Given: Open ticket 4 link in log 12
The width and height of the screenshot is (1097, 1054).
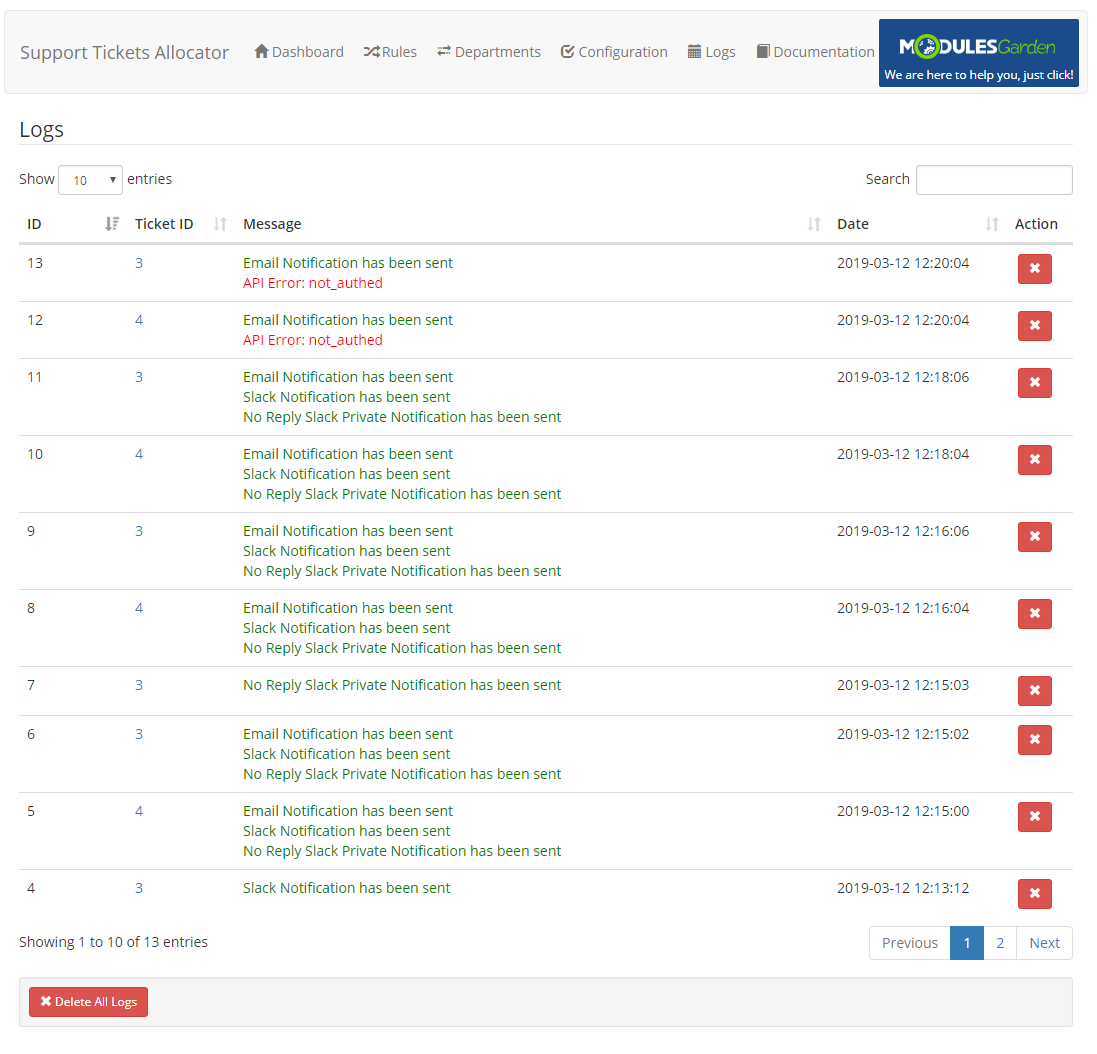Looking at the screenshot, I should [x=139, y=320].
